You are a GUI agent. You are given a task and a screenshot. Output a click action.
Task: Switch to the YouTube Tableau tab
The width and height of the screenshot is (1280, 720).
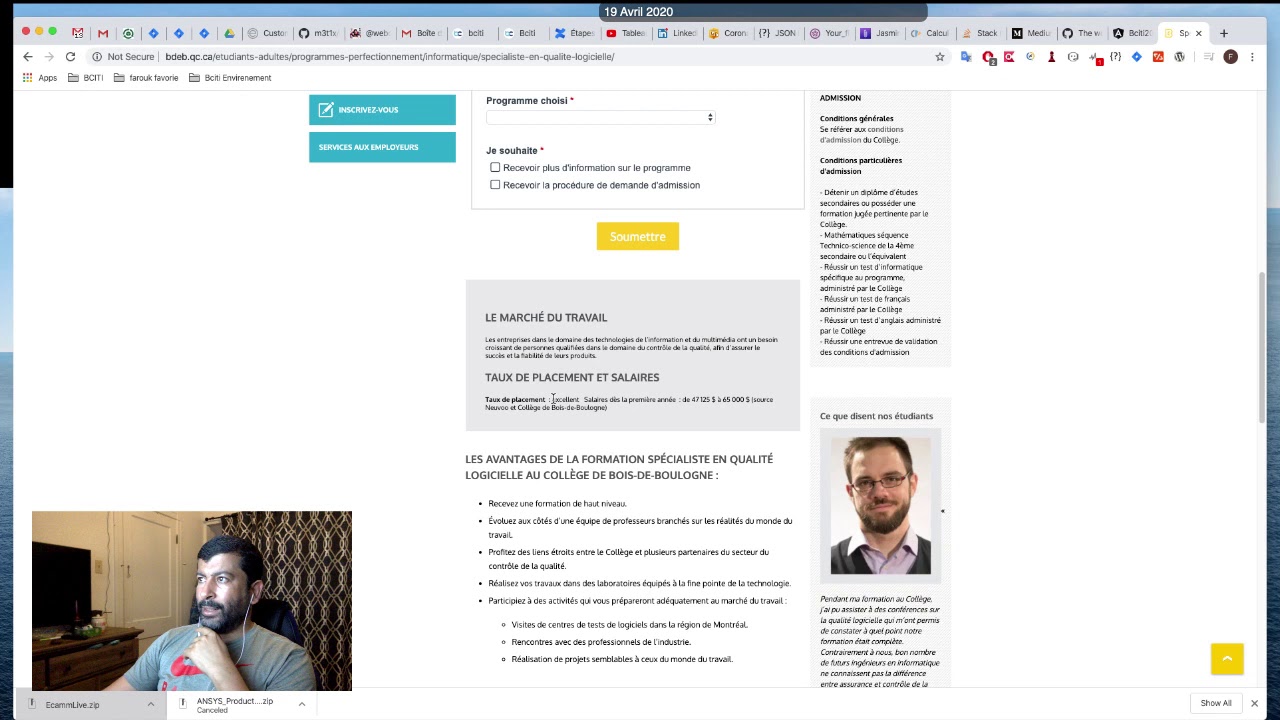tap(626, 33)
